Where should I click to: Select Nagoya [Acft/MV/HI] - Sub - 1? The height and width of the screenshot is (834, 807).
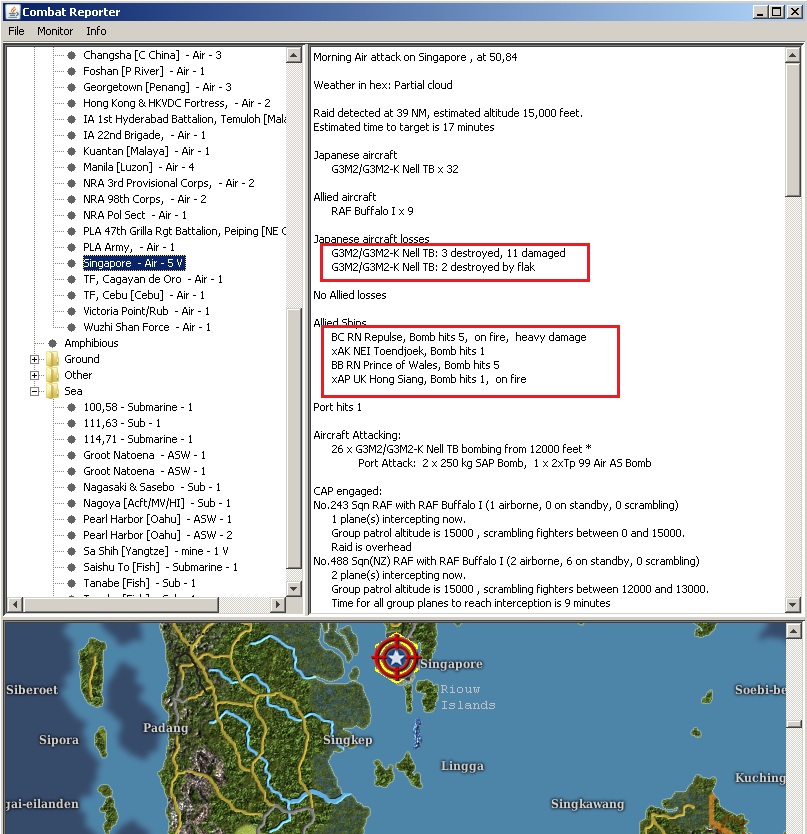click(157, 503)
